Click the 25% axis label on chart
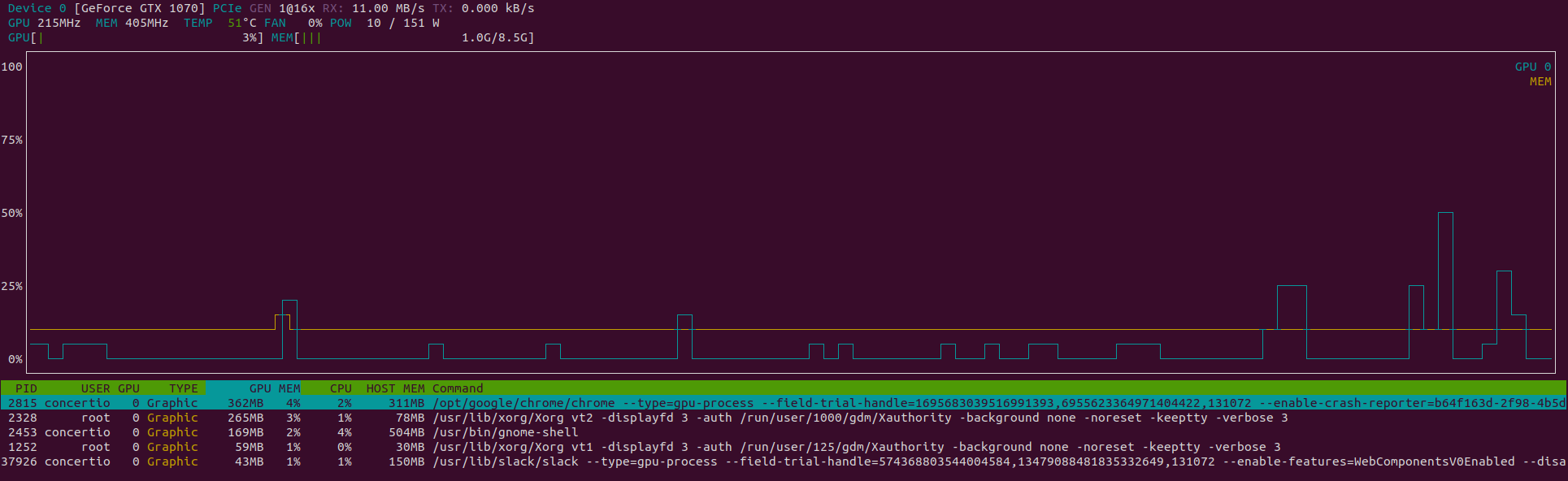Image resolution: width=1568 pixels, height=481 pixels. pyautogui.click(x=11, y=286)
